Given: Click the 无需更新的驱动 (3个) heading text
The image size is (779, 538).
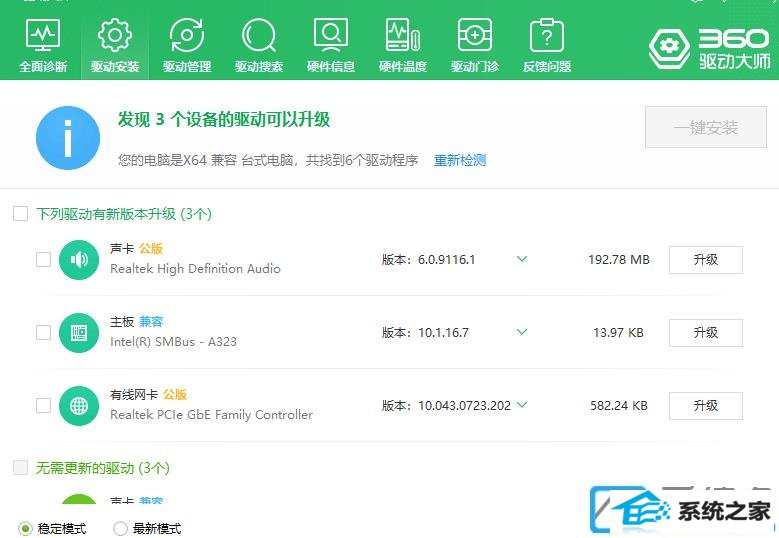Looking at the screenshot, I should (x=102, y=467).
